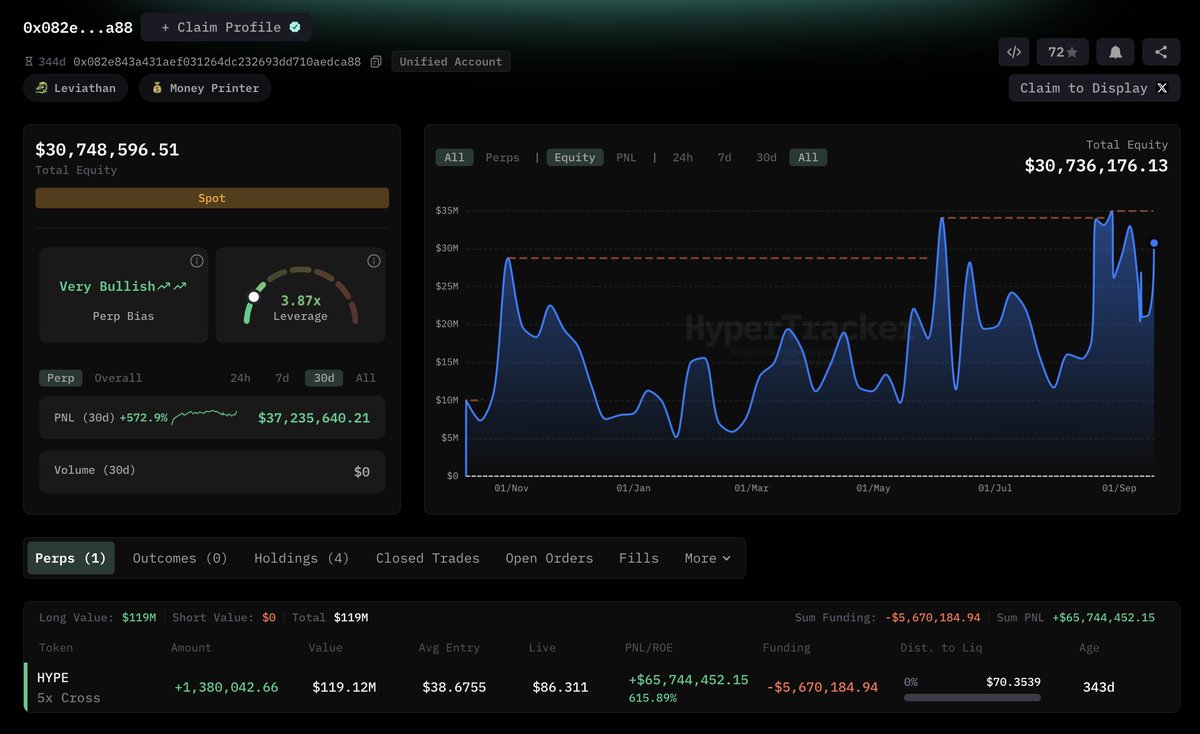
Task: Set chart range to 7d
Action: click(724, 157)
